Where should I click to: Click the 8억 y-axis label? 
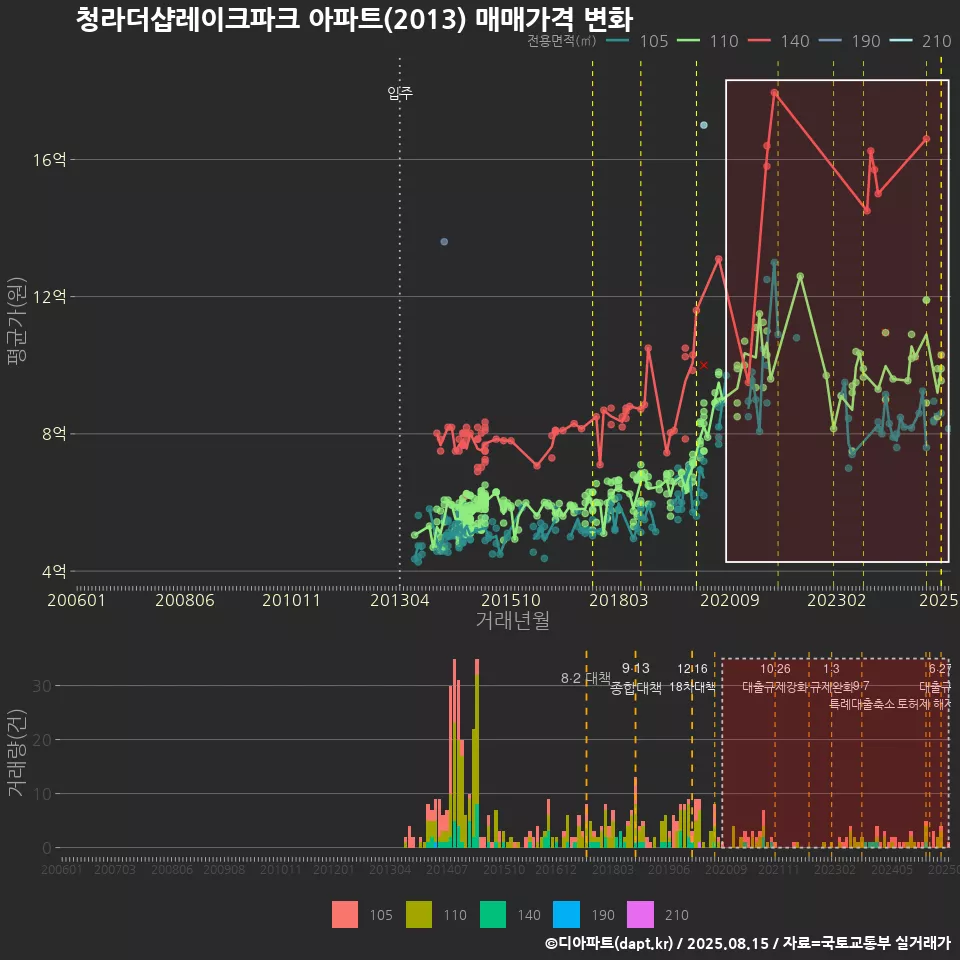coord(54,434)
